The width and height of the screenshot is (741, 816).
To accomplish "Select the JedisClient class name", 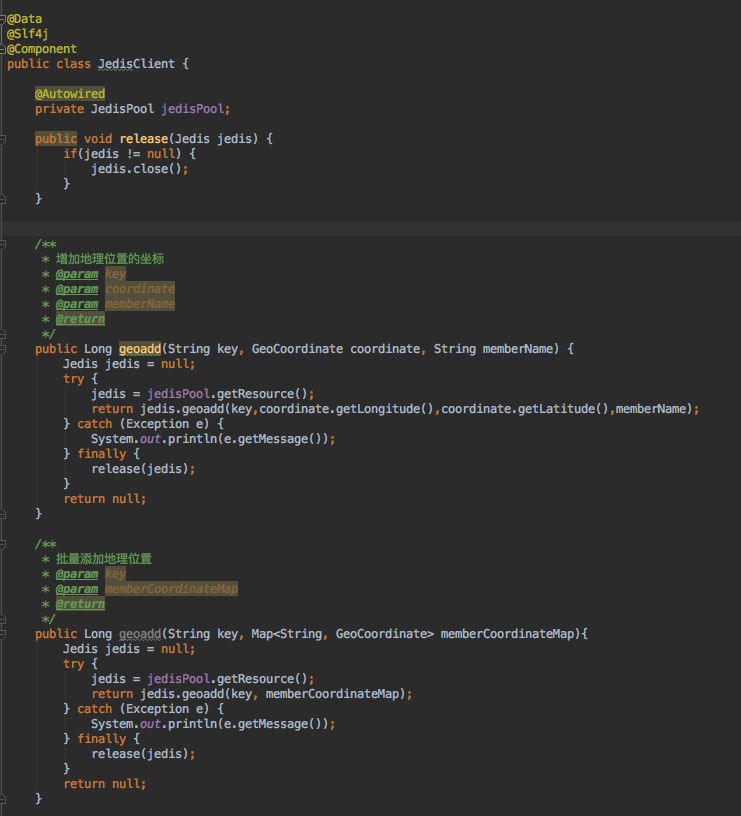I will [136, 64].
